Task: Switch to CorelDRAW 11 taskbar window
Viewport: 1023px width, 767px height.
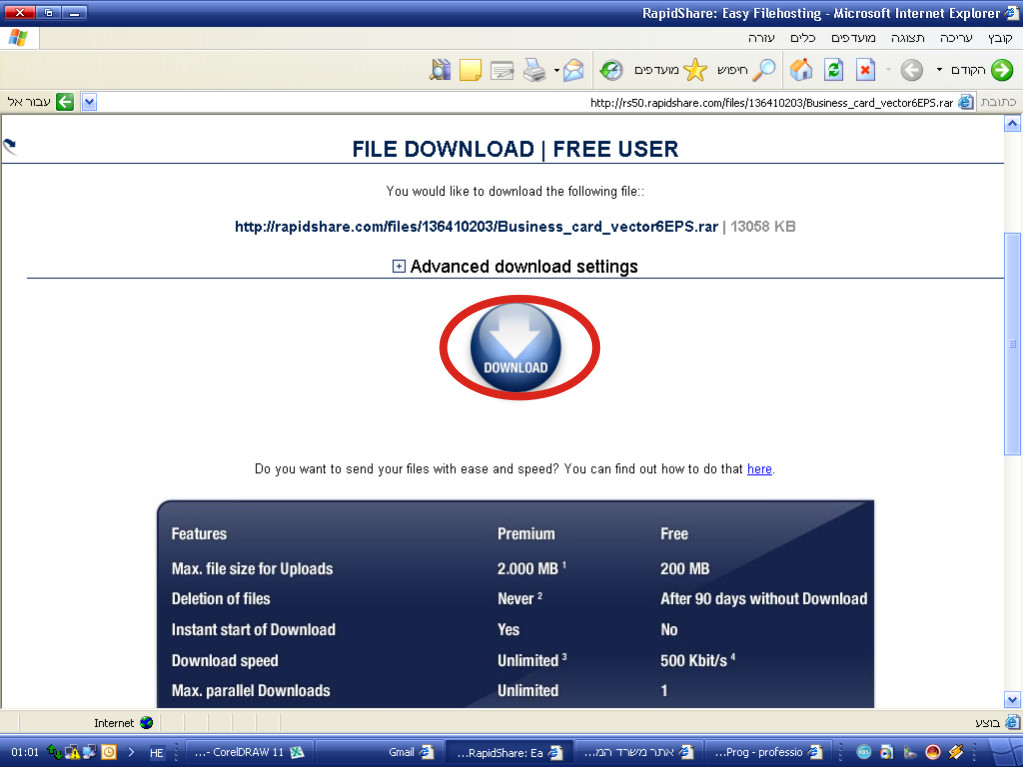Action: [249, 752]
